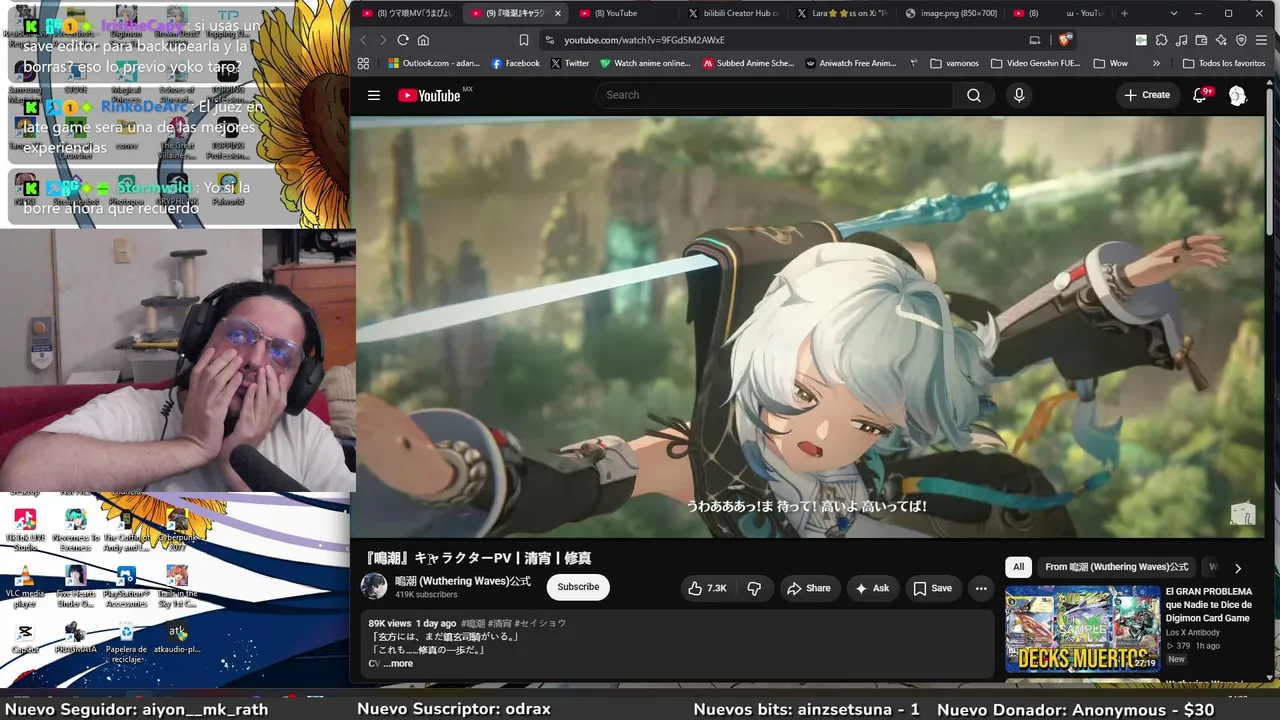Show more bookmarks with the overflow chevron
Screen dimensions: 1280x720
1156,63
